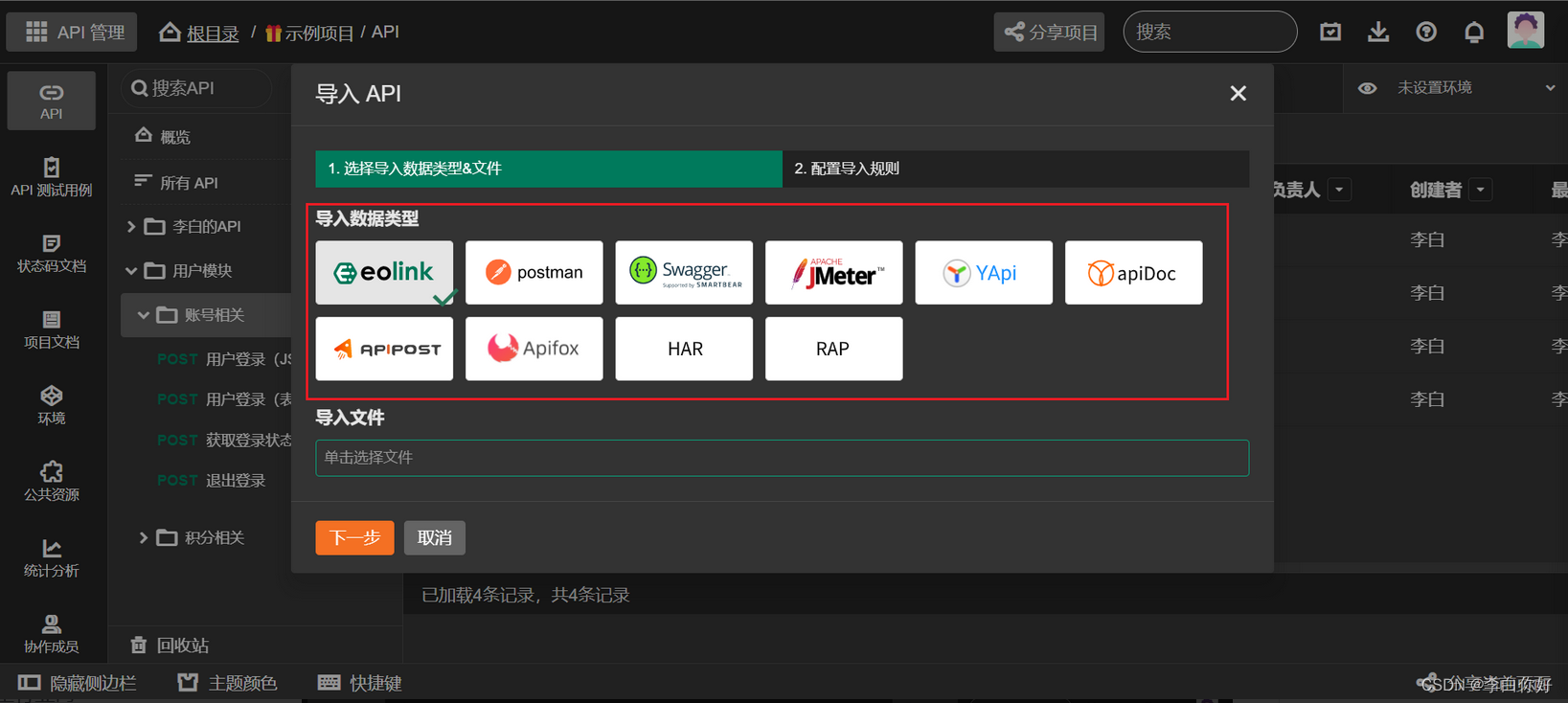The width and height of the screenshot is (1568, 703).
Task: Click the 单击选择文件 file chooser field
Action: point(783,458)
